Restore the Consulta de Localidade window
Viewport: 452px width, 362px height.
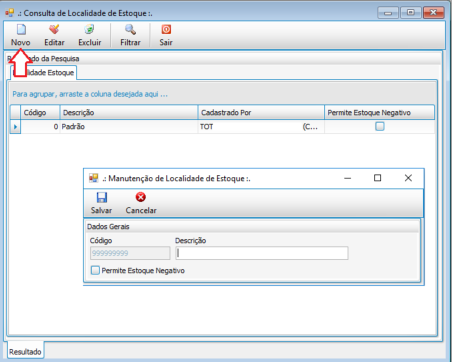coord(411,13)
